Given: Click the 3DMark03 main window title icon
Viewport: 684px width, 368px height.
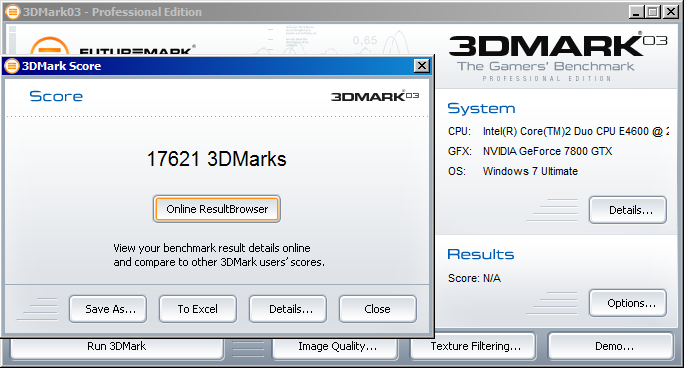Looking at the screenshot, I should (13, 12).
